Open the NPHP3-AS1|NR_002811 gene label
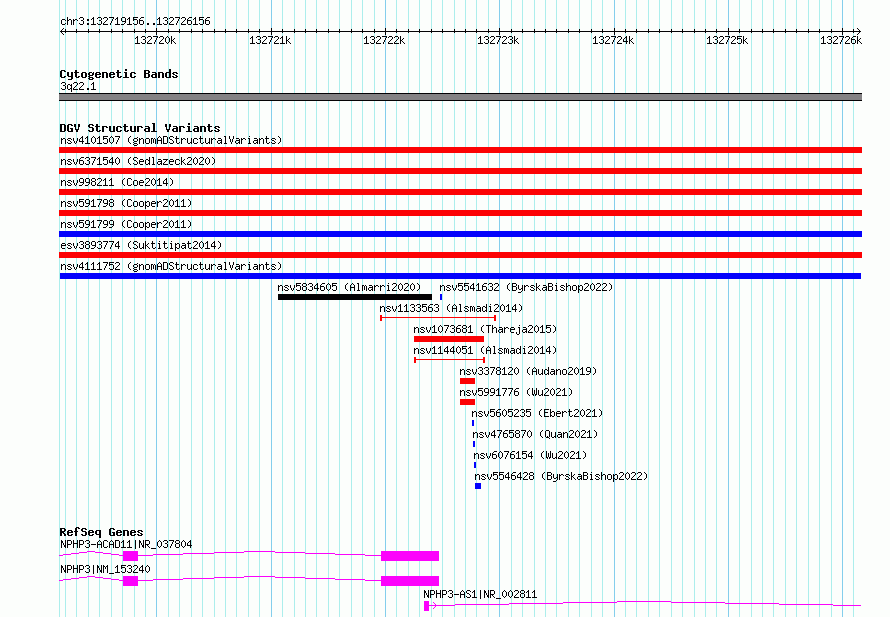 tap(480, 594)
